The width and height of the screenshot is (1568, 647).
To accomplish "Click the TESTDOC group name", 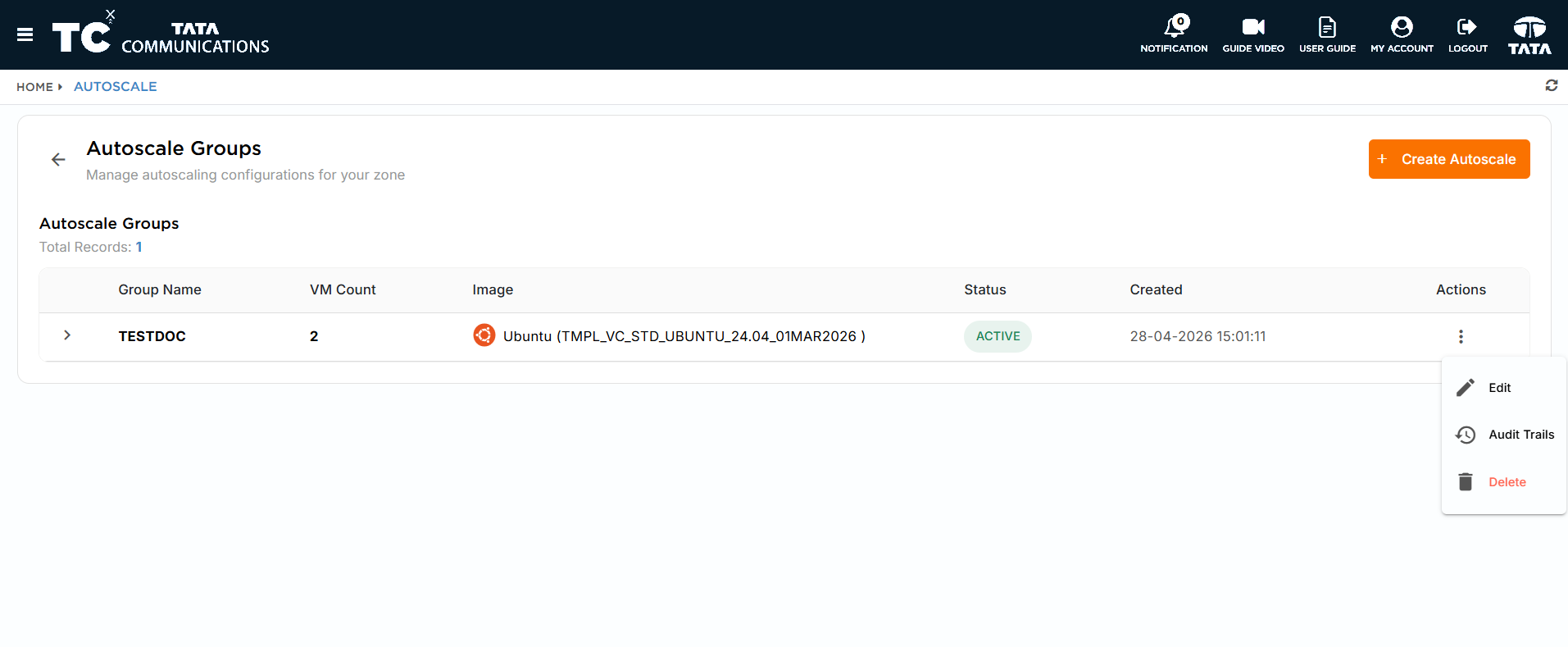I will [152, 336].
